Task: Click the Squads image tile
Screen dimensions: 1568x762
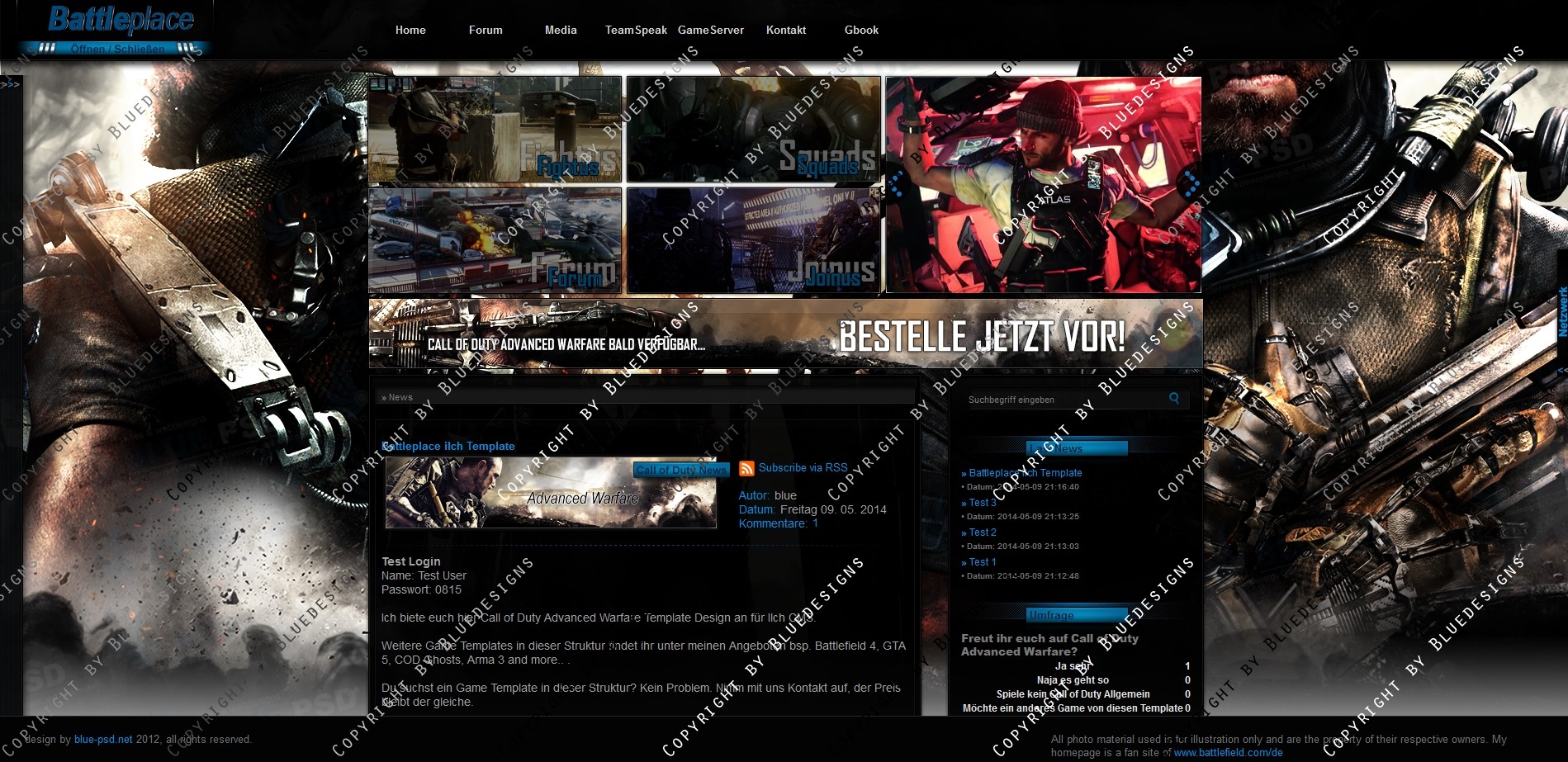Action: (x=753, y=129)
